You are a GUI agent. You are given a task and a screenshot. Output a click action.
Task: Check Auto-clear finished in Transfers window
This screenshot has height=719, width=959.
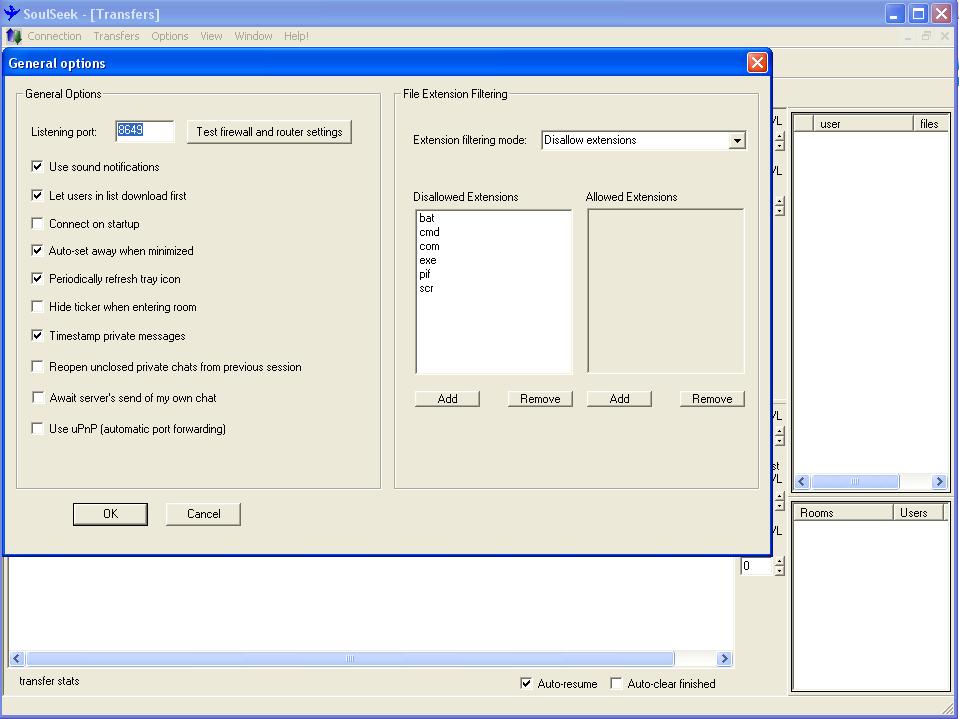tap(616, 684)
